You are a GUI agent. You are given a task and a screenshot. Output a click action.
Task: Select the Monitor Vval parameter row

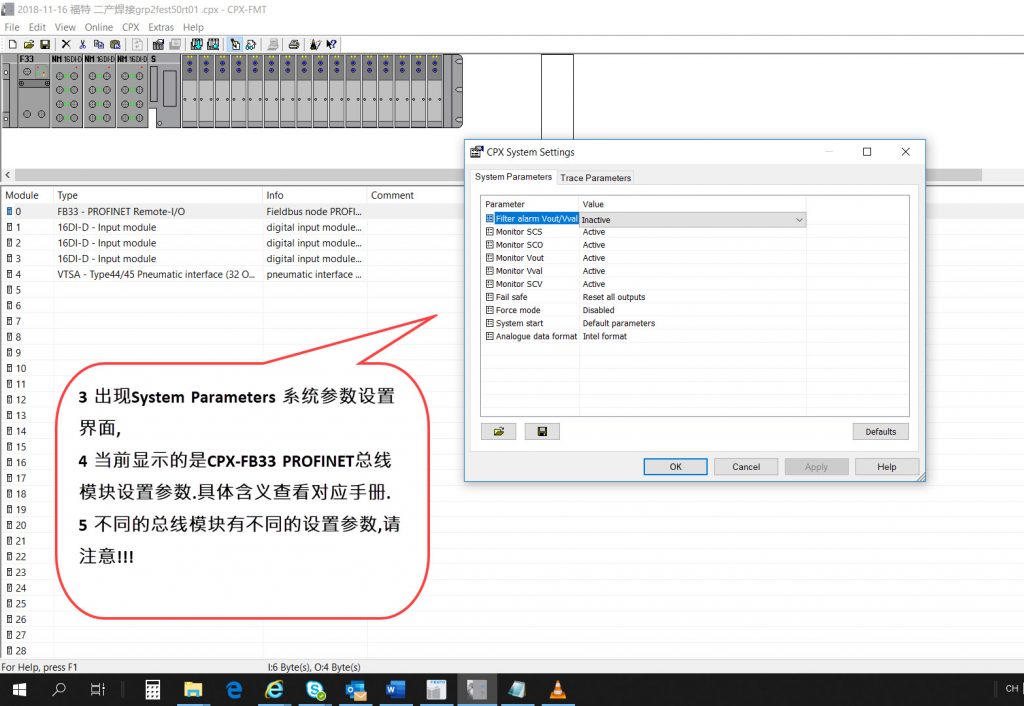click(x=645, y=271)
